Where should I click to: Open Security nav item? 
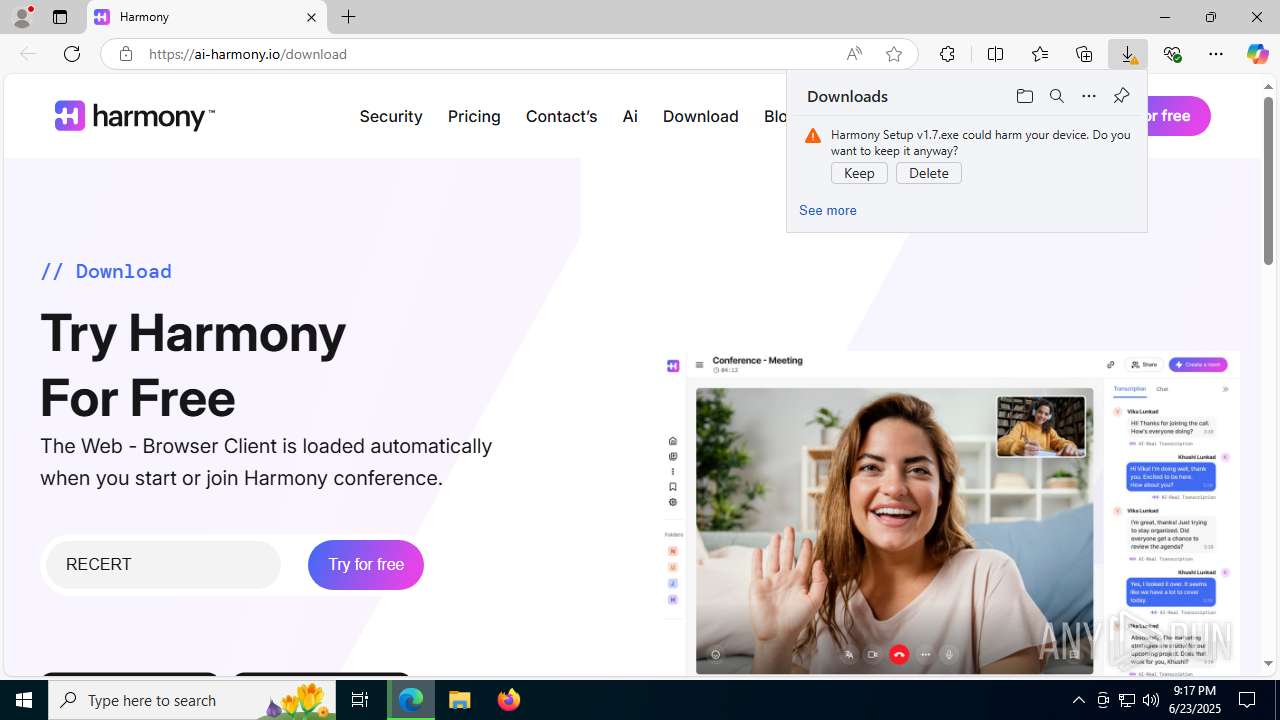coord(391,116)
